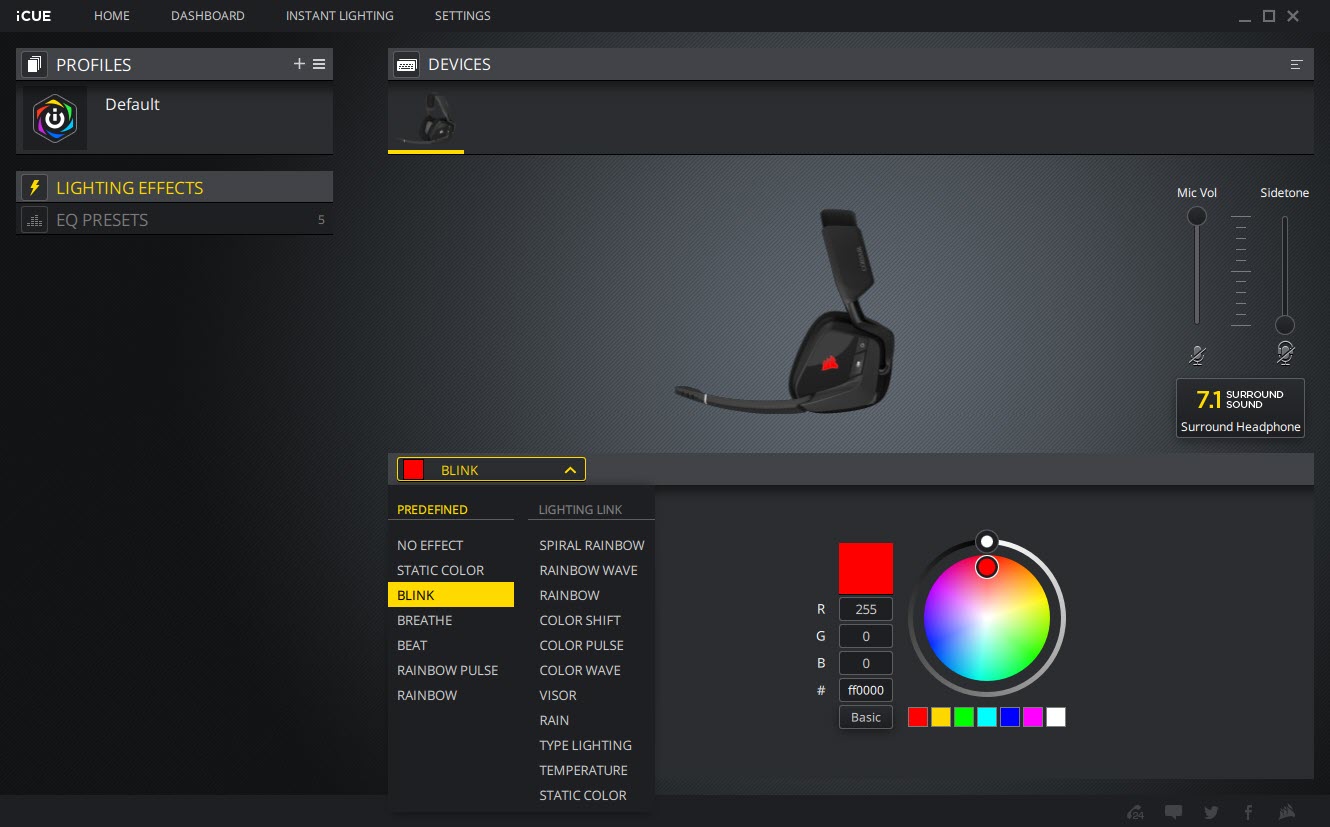
Task: Click the Mic Vol slider handle
Action: click(1196, 216)
